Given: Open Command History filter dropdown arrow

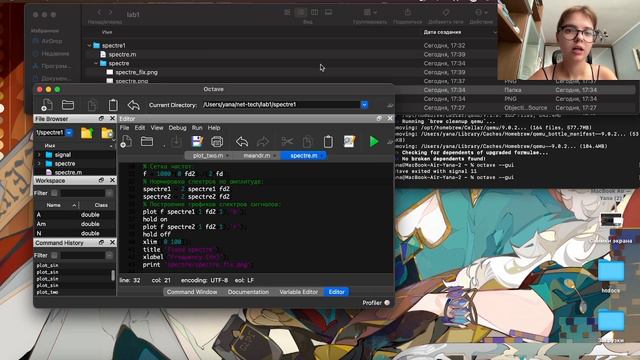Looking at the screenshot, I should point(109,256).
